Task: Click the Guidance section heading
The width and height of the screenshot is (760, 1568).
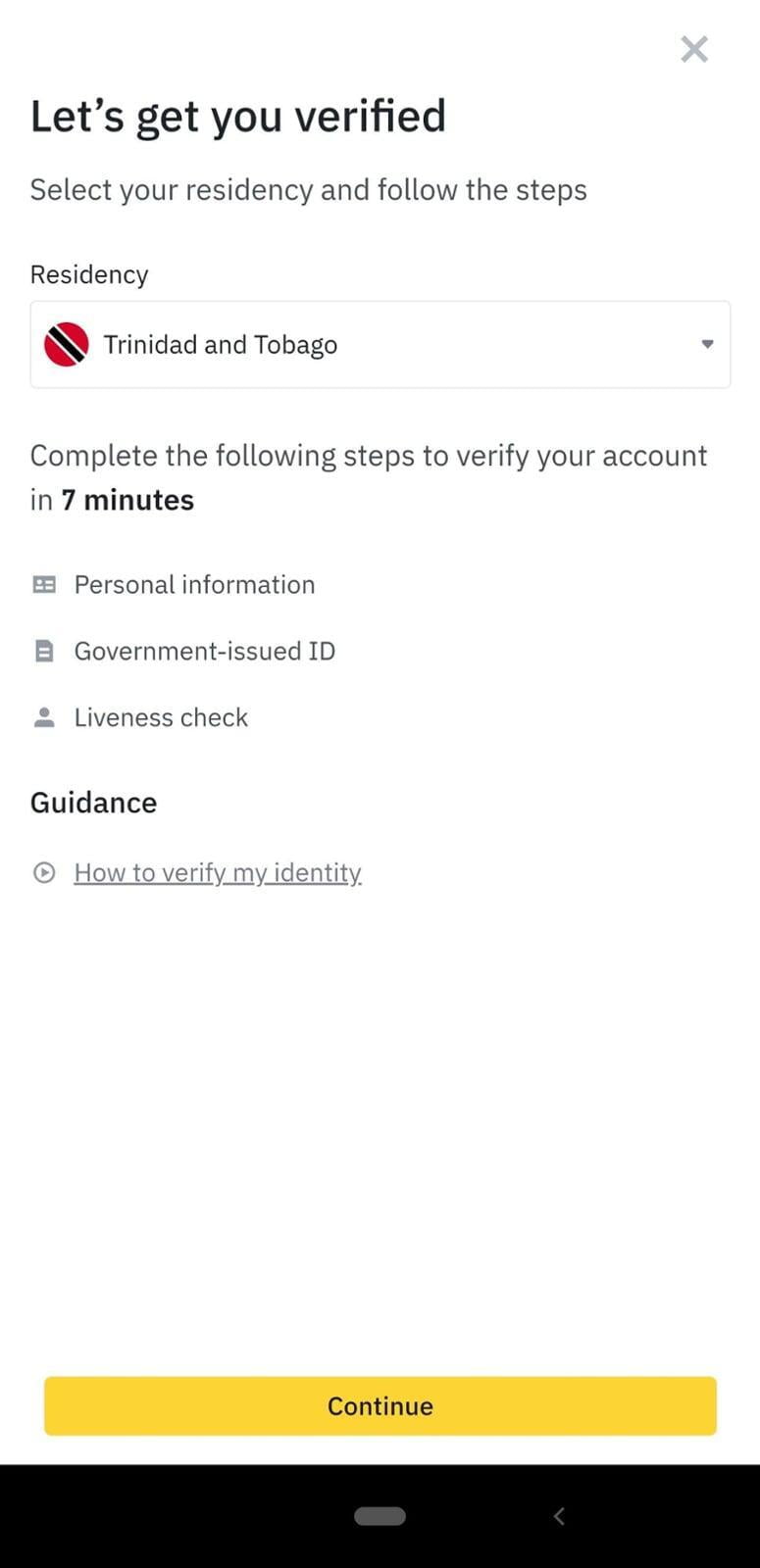Action: click(x=93, y=803)
